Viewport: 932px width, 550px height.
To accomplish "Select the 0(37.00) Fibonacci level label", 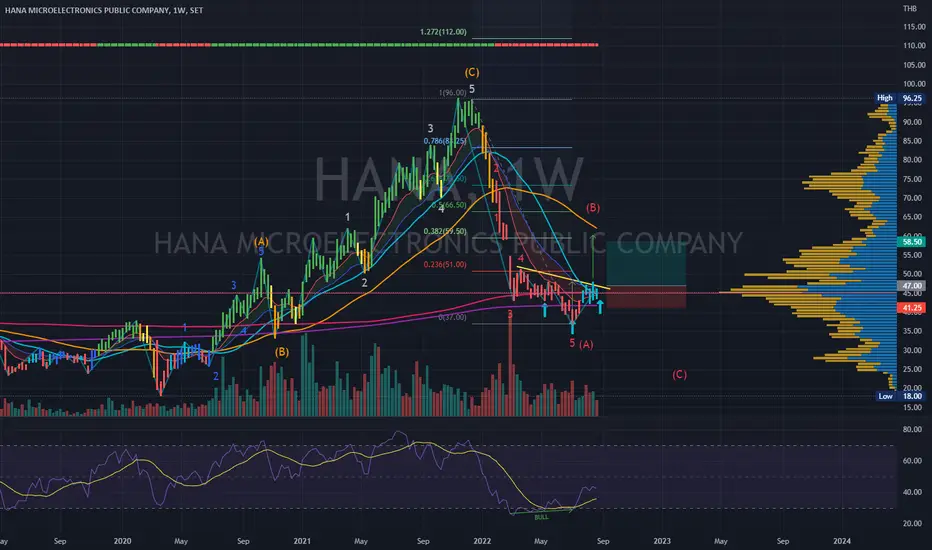I will (x=452, y=318).
